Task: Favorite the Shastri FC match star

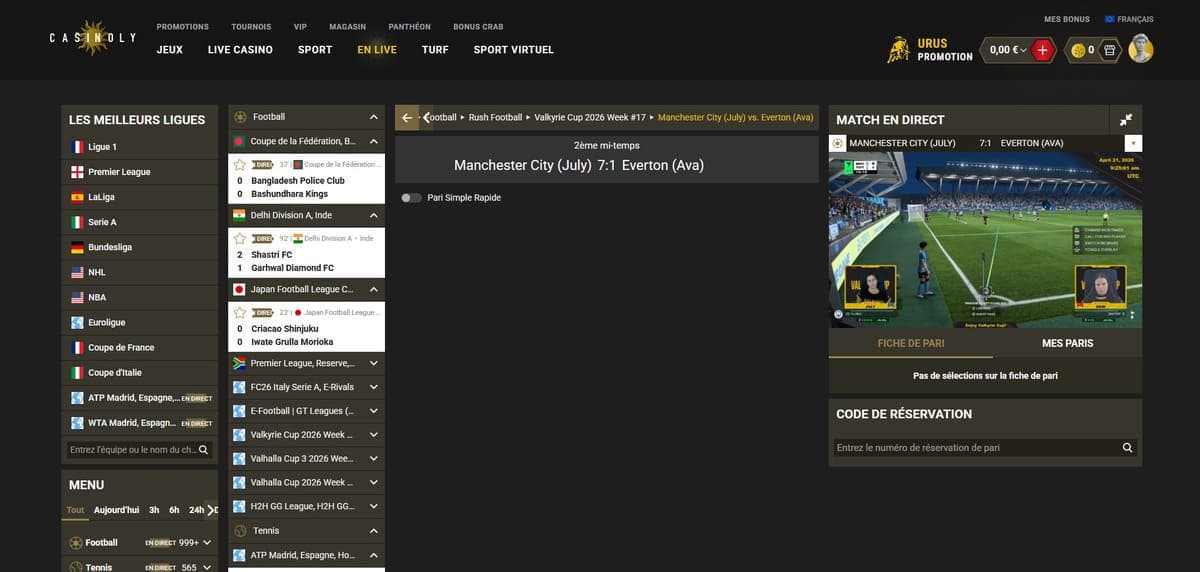Action: pyautogui.click(x=240, y=238)
